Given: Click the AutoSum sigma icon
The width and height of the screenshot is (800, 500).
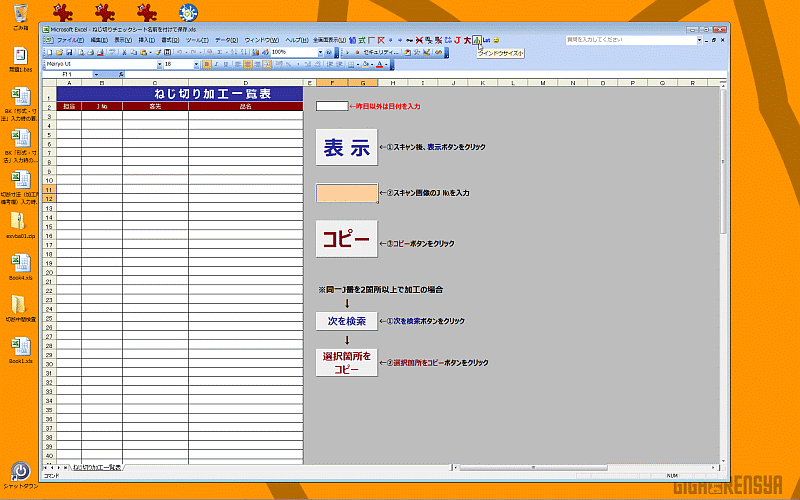Looking at the screenshot, I should 220,52.
